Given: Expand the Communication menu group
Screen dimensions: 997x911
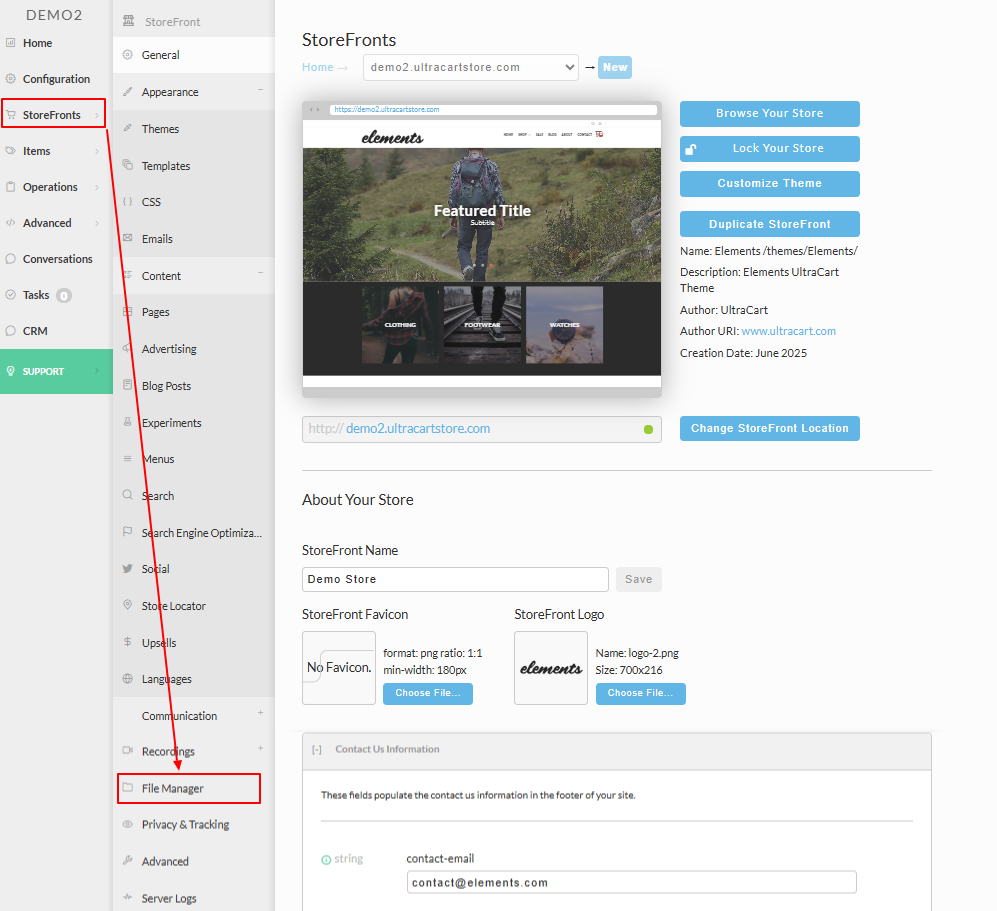Looking at the screenshot, I should (x=261, y=713).
